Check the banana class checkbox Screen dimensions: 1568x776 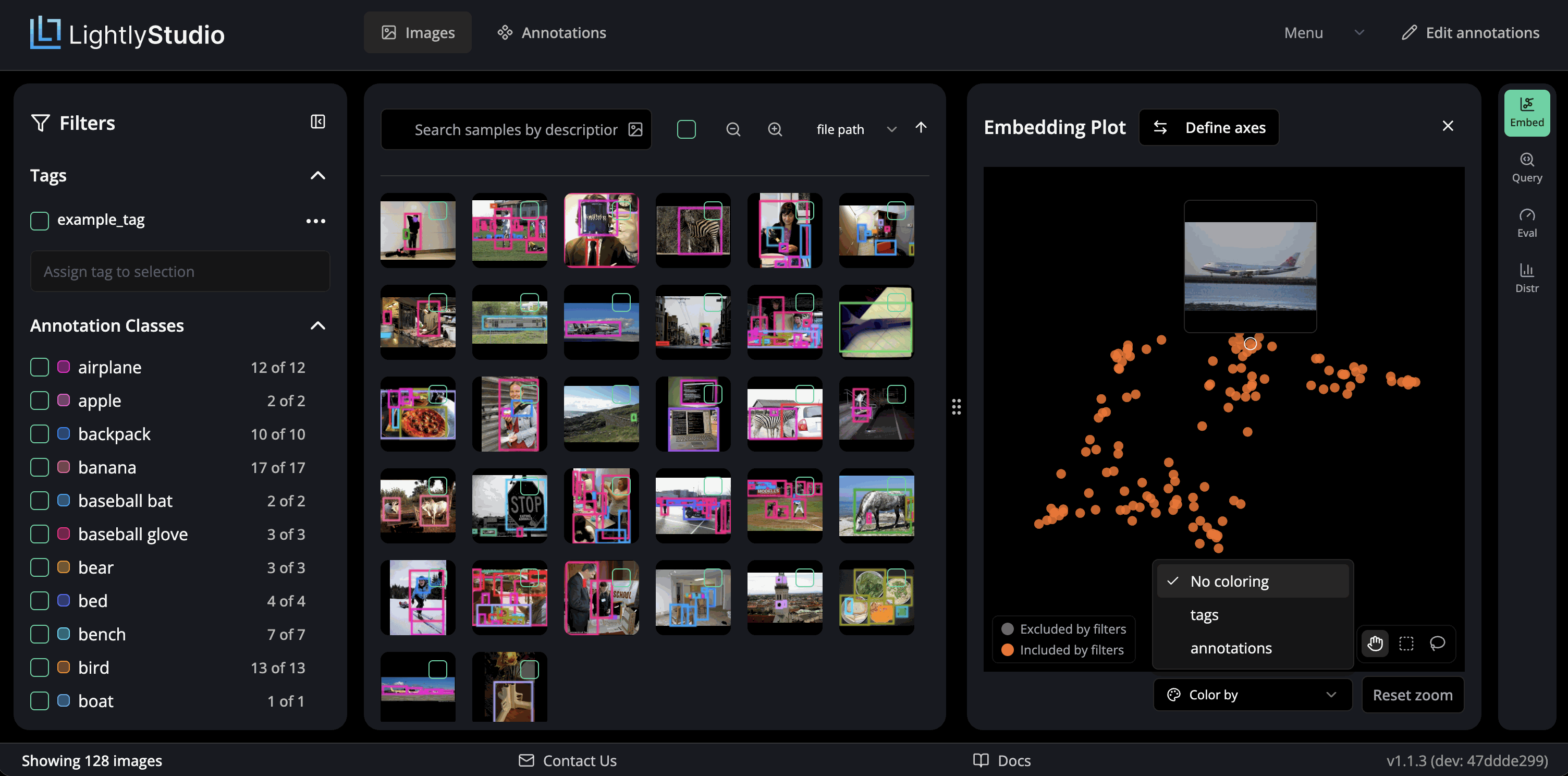point(40,467)
